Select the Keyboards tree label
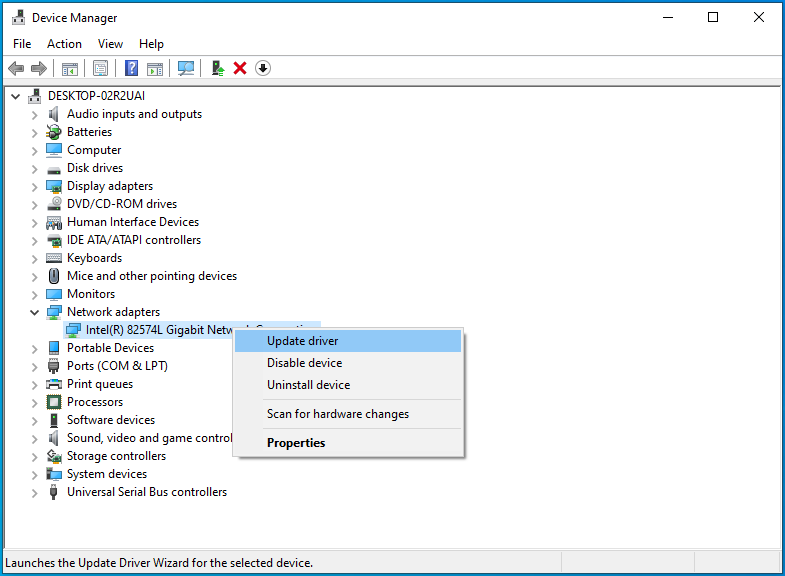 point(95,258)
